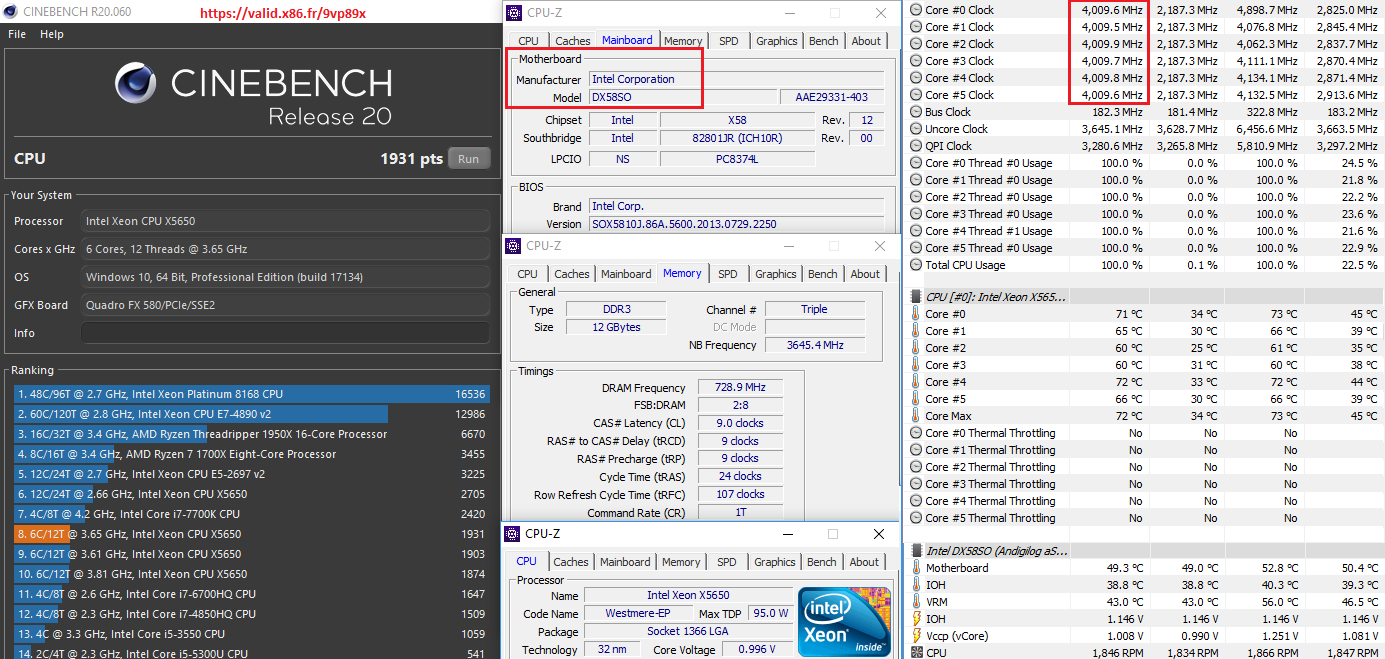Click the Processor field Intel Xeon CPU X5650
Image resolution: width=1385 pixels, height=659 pixels.
tap(286, 221)
